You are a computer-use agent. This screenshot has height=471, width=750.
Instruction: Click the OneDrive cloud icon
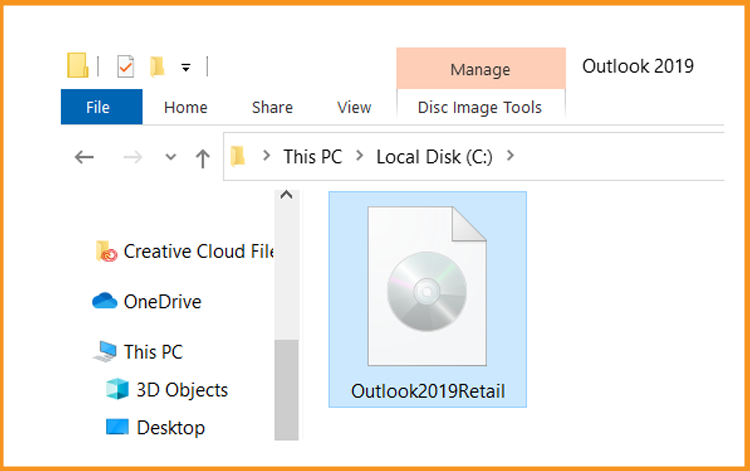coord(105,301)
